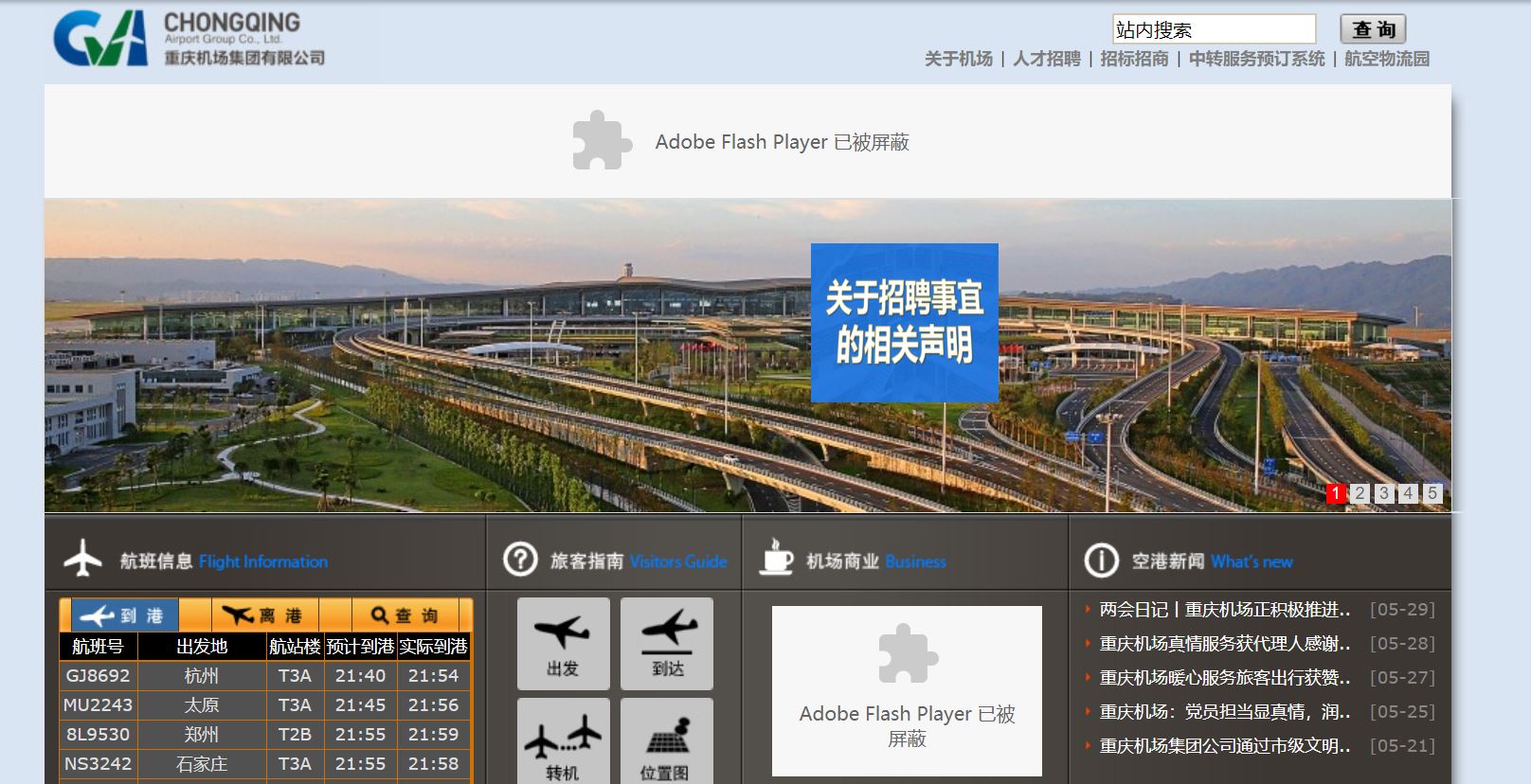
Task: Click the 航站楼 column header
Action: coord(295,647)
